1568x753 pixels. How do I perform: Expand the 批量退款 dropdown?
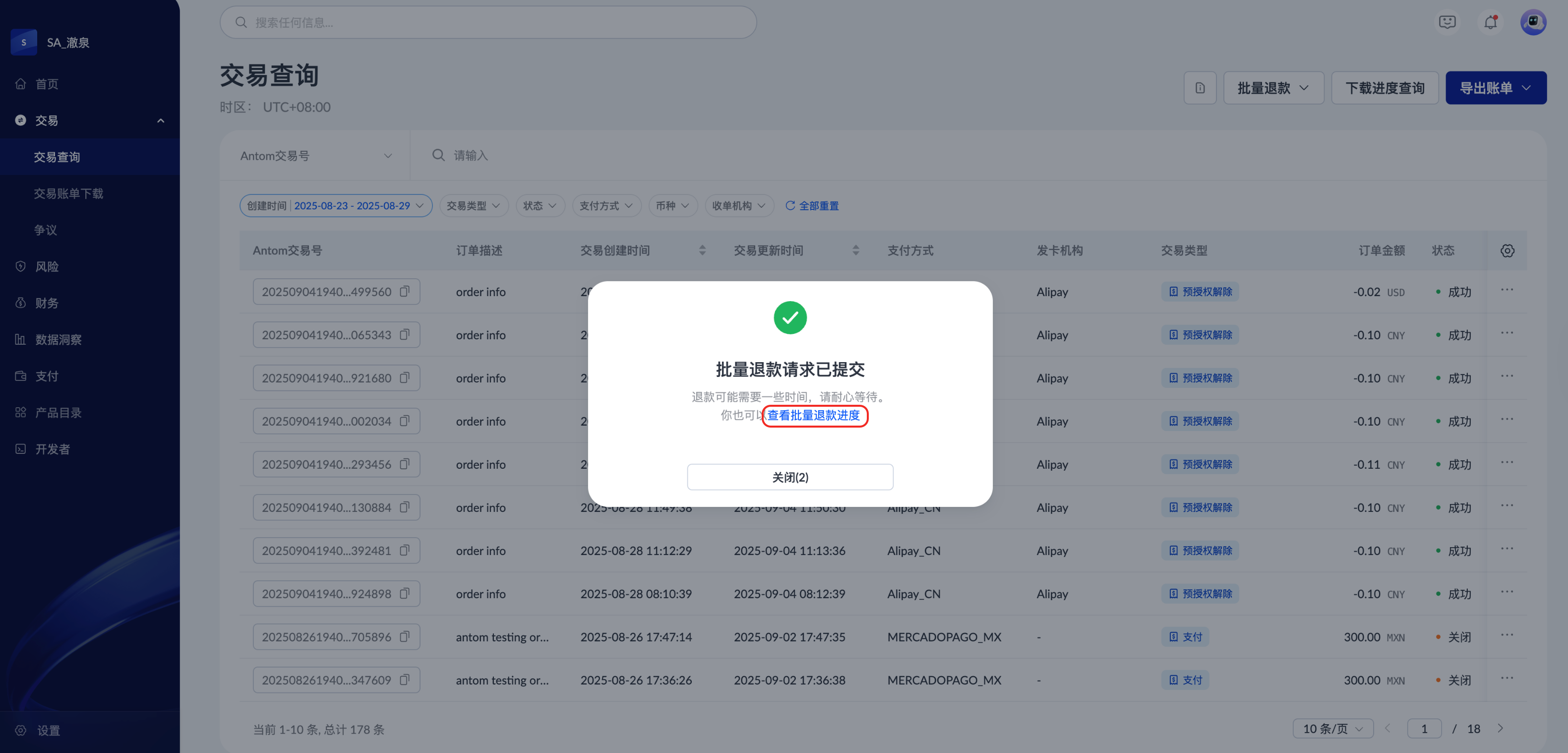[x=1273, y=88]
